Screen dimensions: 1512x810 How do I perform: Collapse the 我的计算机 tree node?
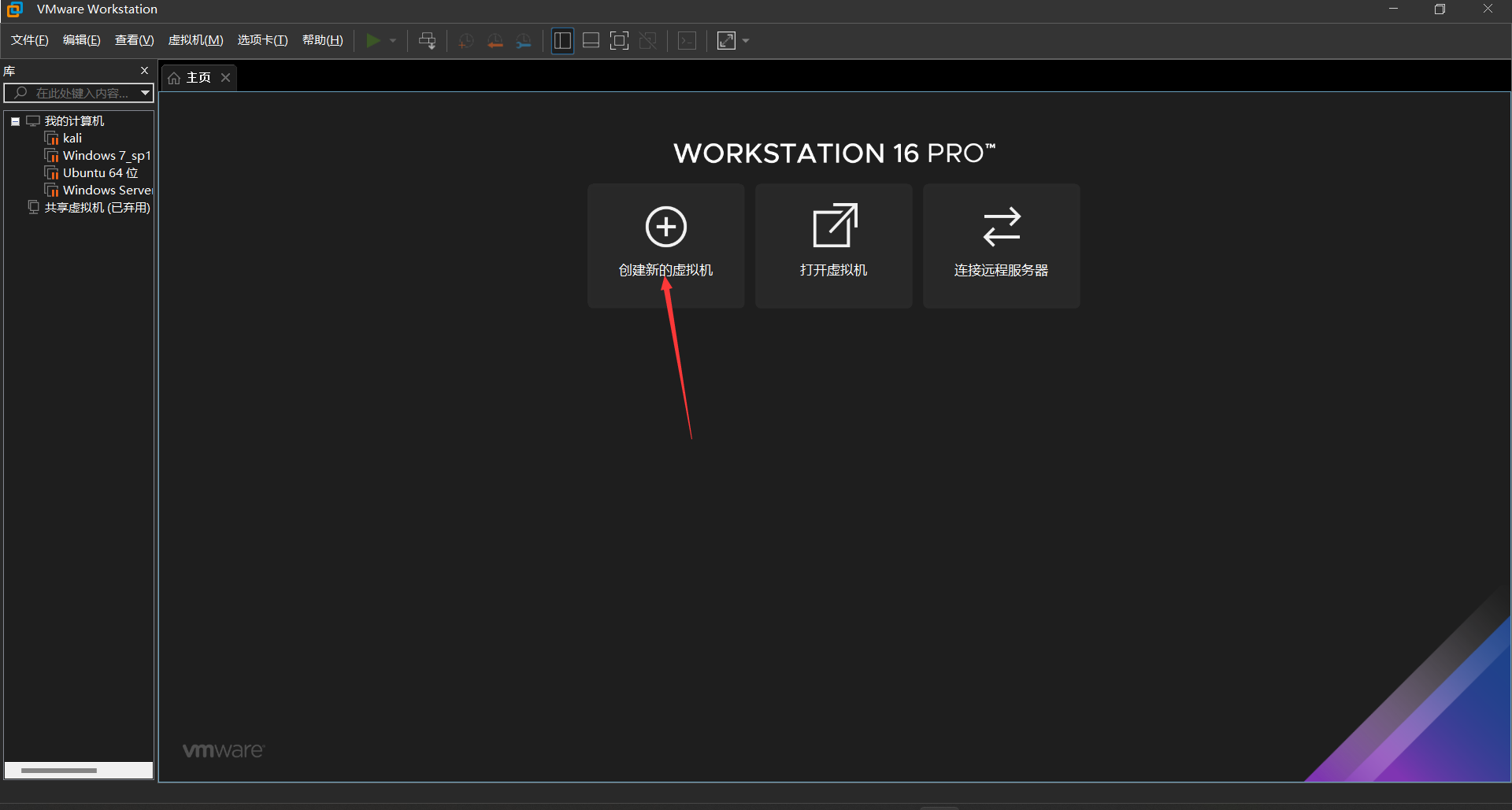(x=15, y=121)
